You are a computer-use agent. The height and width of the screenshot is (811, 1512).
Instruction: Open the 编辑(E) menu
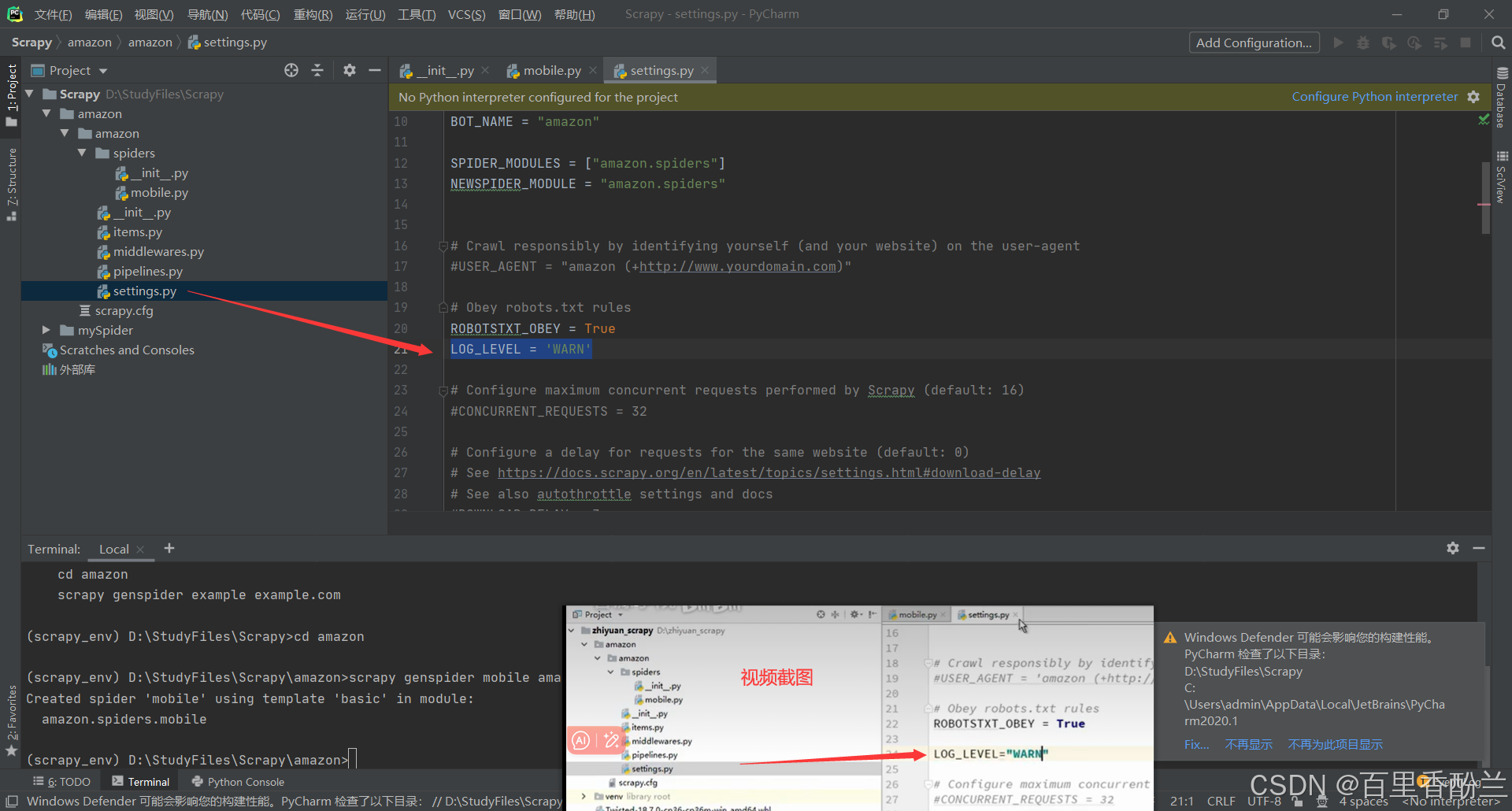click(x=103, y=14)
